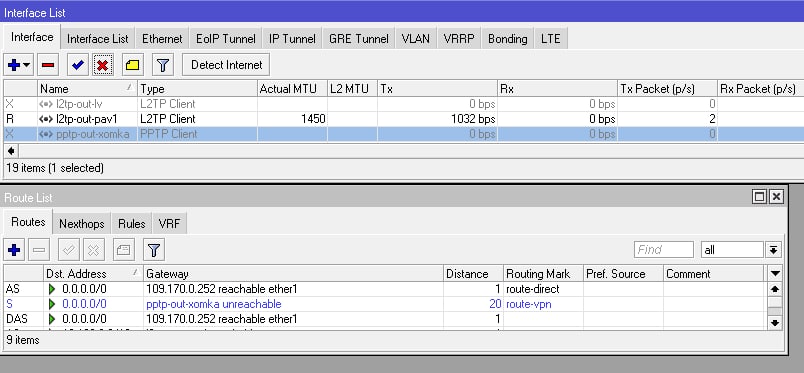Click the Find input field

pos(664,250)
